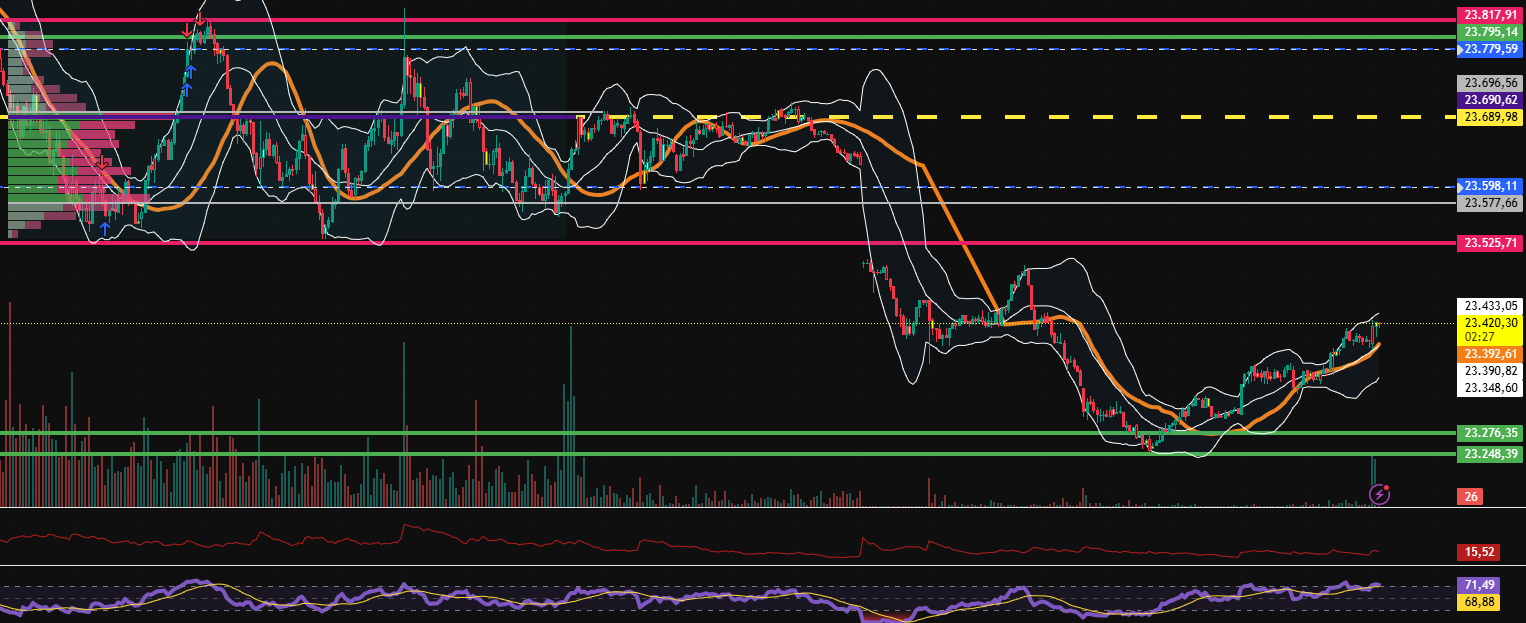Viewport: 1526px width, 623px height.
Task: Open the purple lightning bolt event icon
Action: (x=1379, y=493)
